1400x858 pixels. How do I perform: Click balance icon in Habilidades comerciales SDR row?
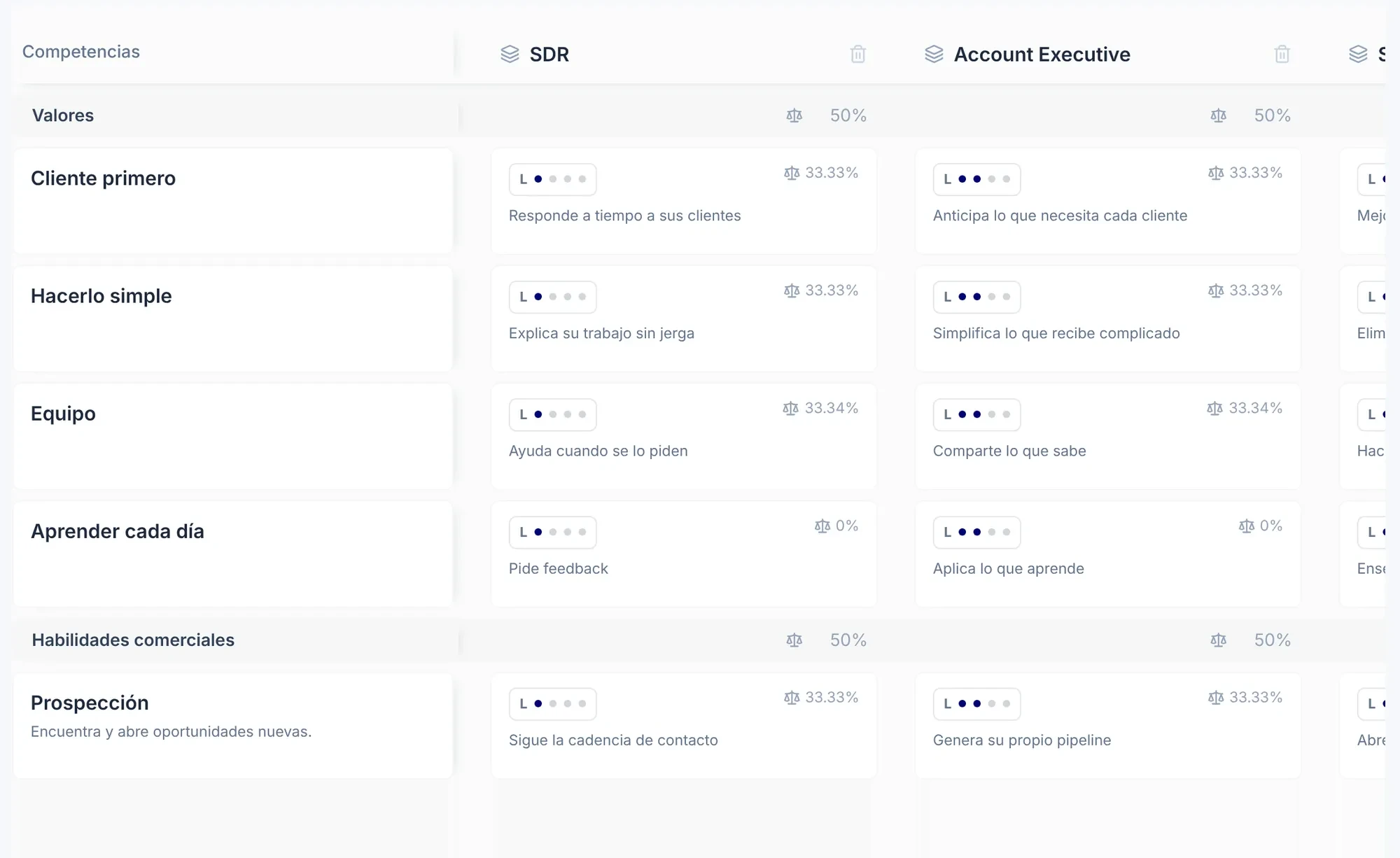pos(794,640)
